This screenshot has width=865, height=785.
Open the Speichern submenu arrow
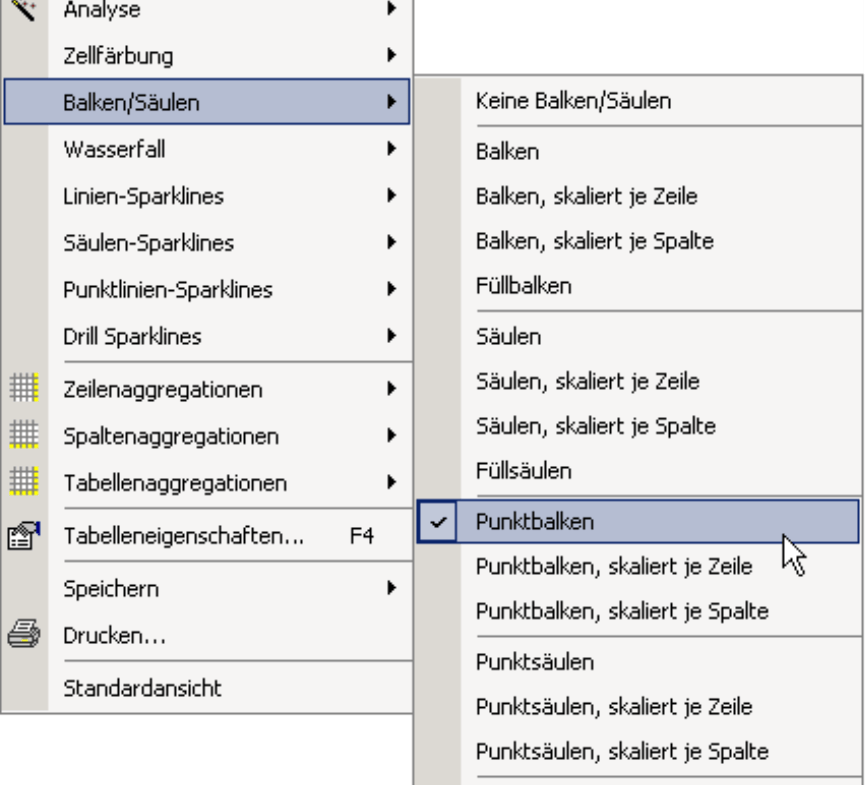point(392,588)
